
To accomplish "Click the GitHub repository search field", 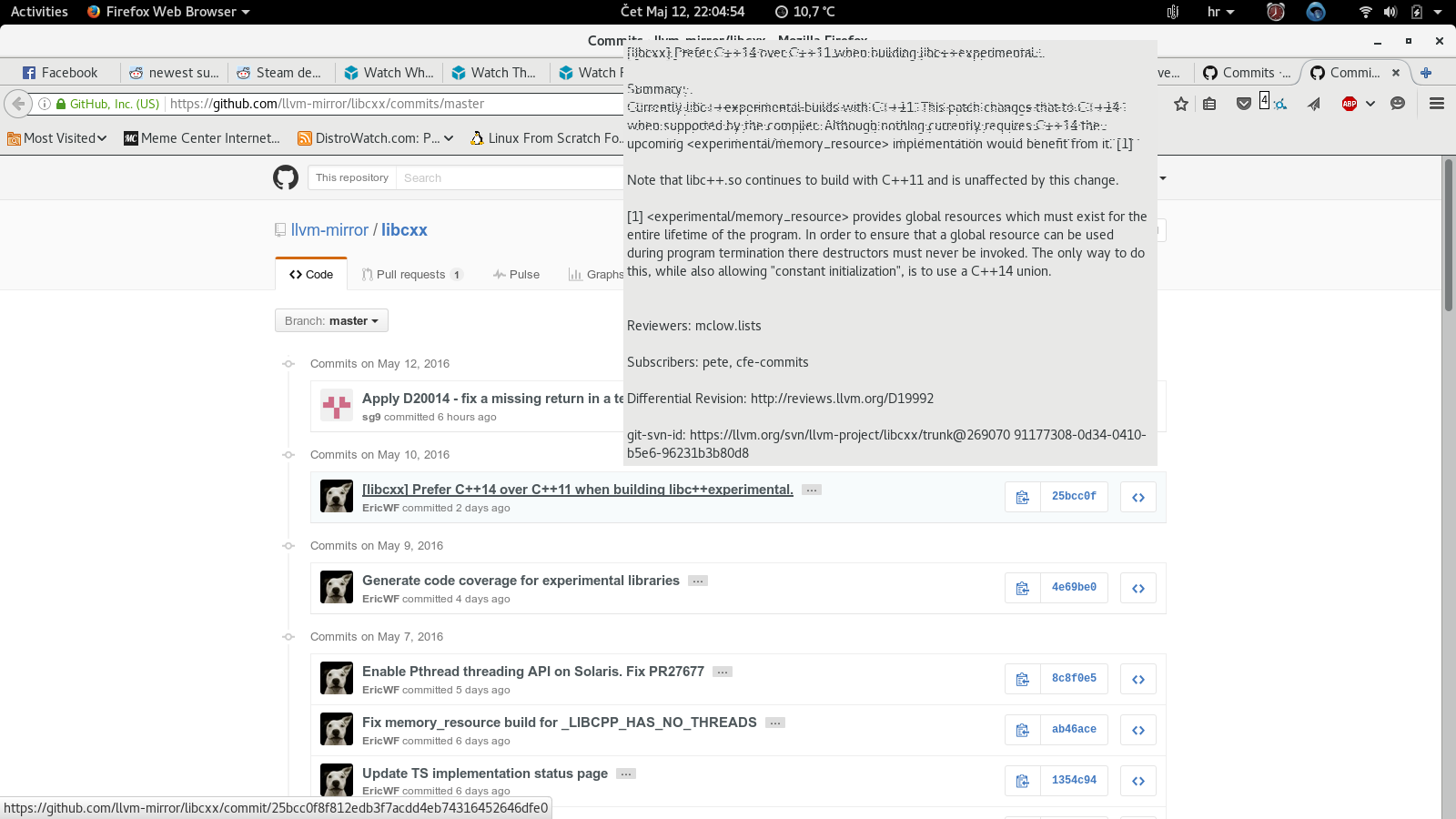I will tap(510, 177).
